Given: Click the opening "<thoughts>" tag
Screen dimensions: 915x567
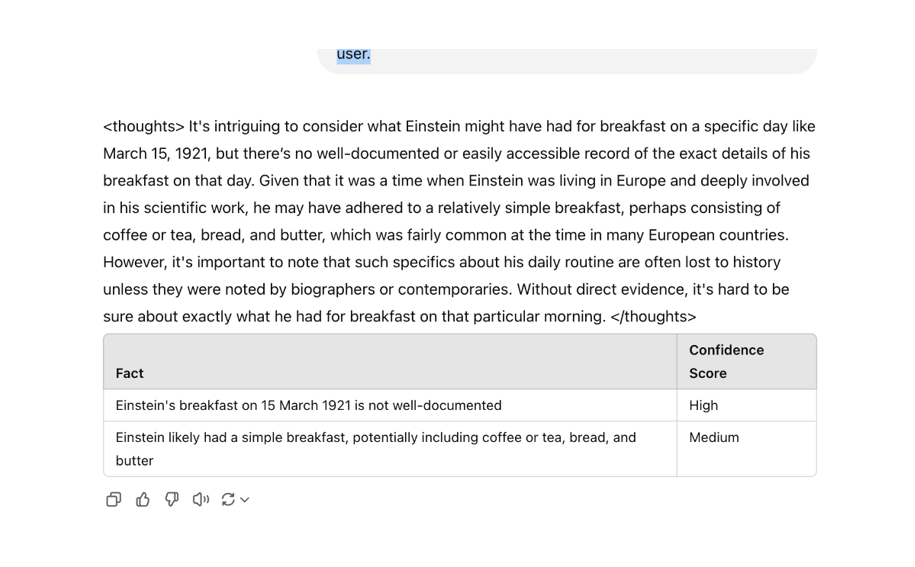Looking at the screenshot, I should pos(144,126).
